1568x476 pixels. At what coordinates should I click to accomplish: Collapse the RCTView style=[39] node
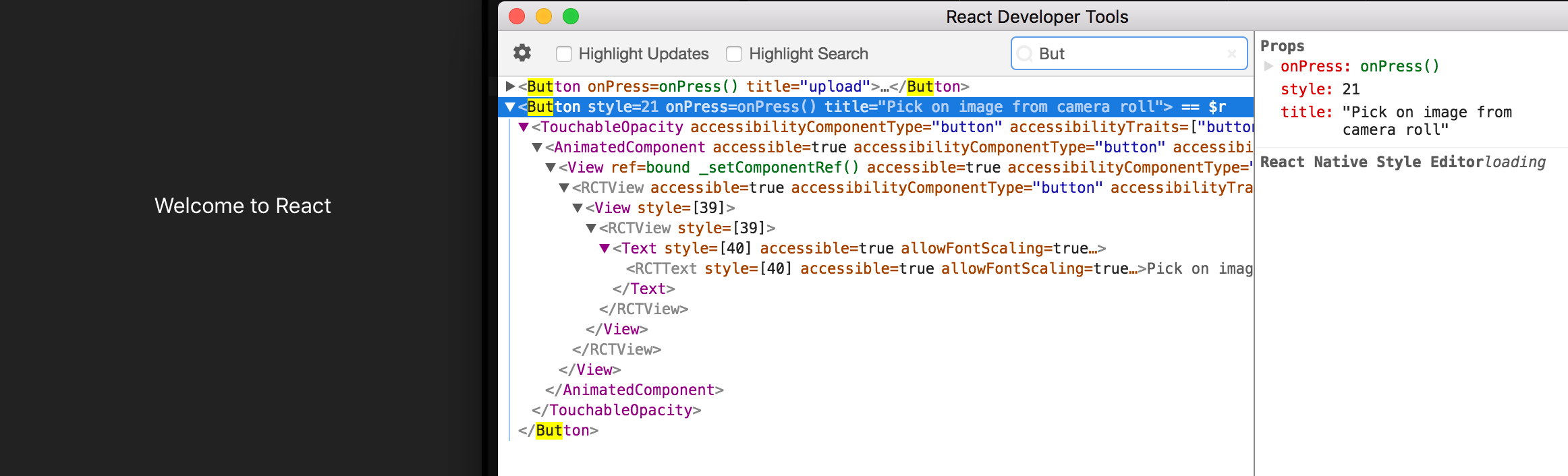(x=592, y=228)
